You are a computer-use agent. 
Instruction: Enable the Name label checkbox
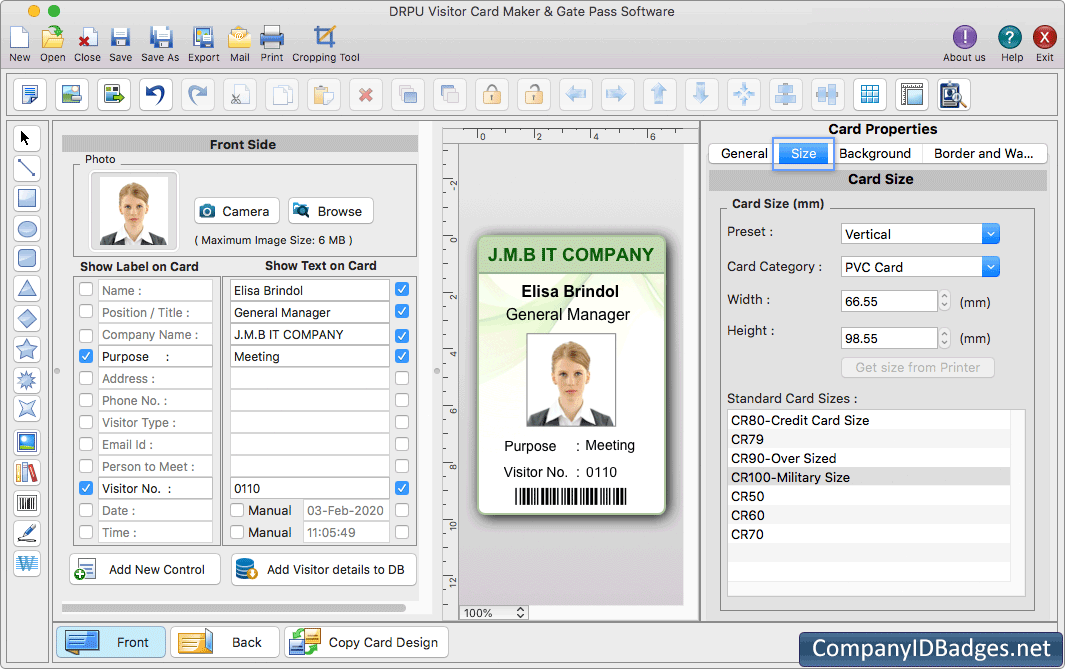[86, 289]
